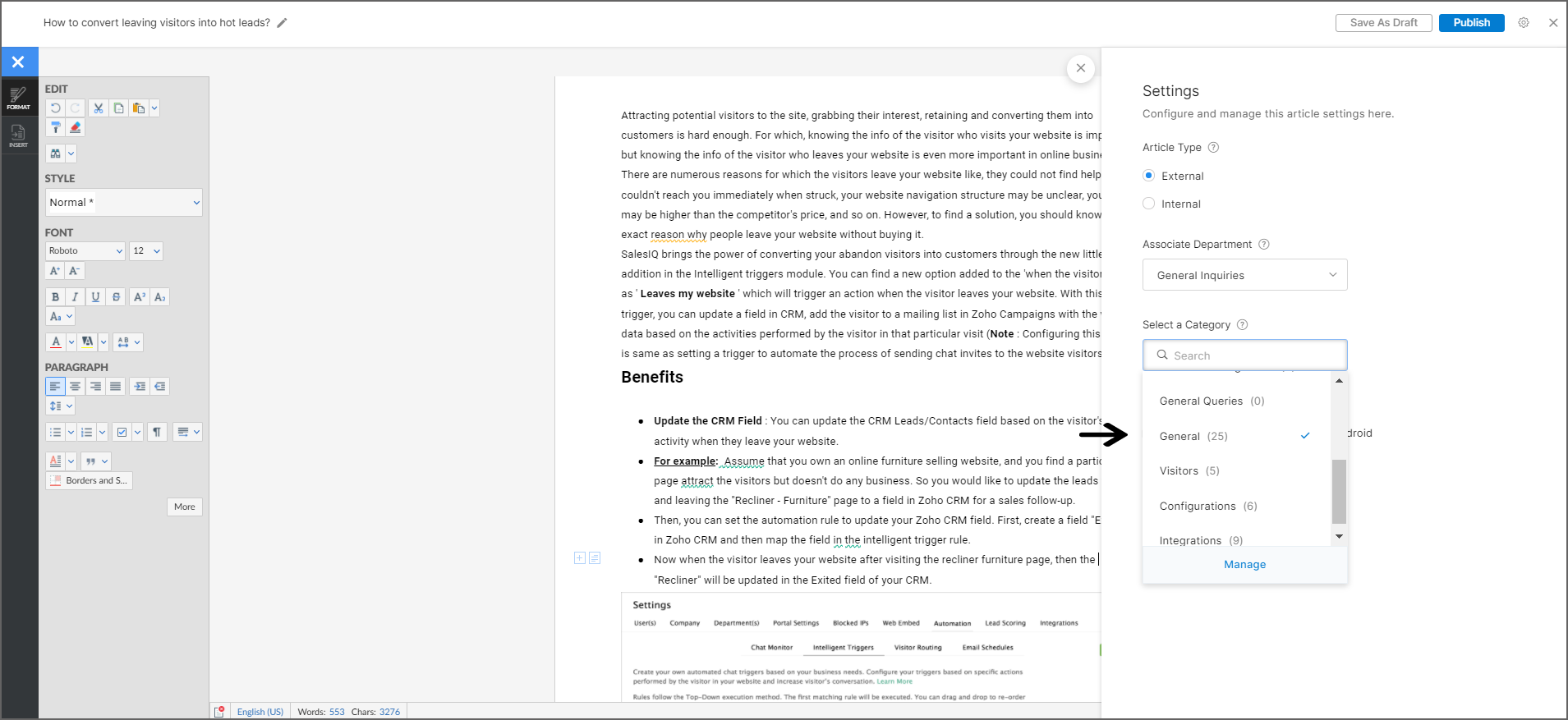This screenshot has height=720, width=1568.
Task: Click the Undo icon in the Edit section
Action: [55, 108]
